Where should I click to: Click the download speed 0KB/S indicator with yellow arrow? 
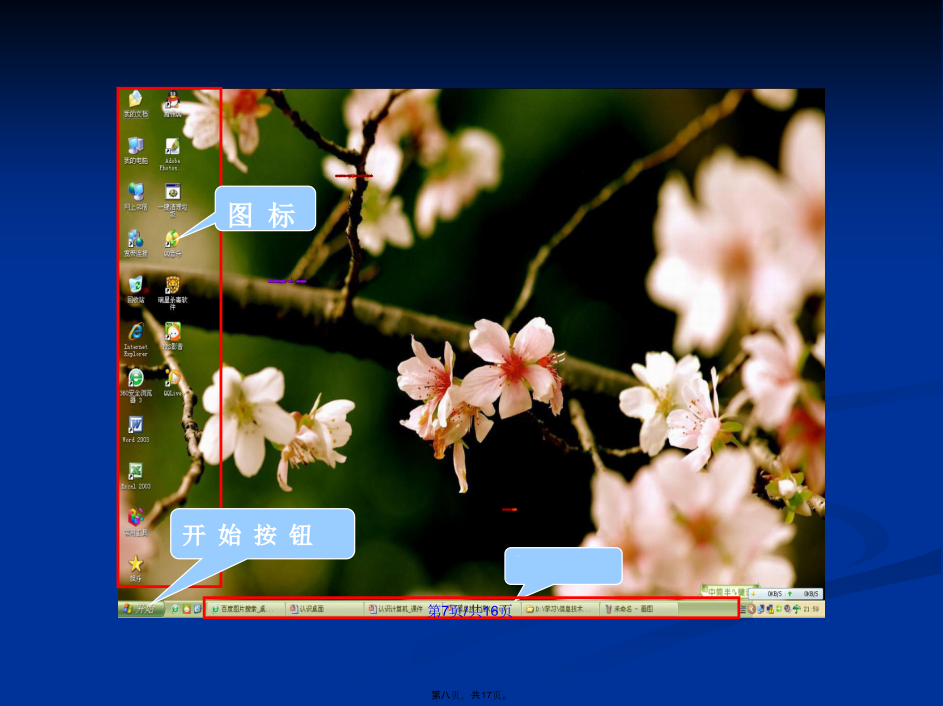(767, 594)
